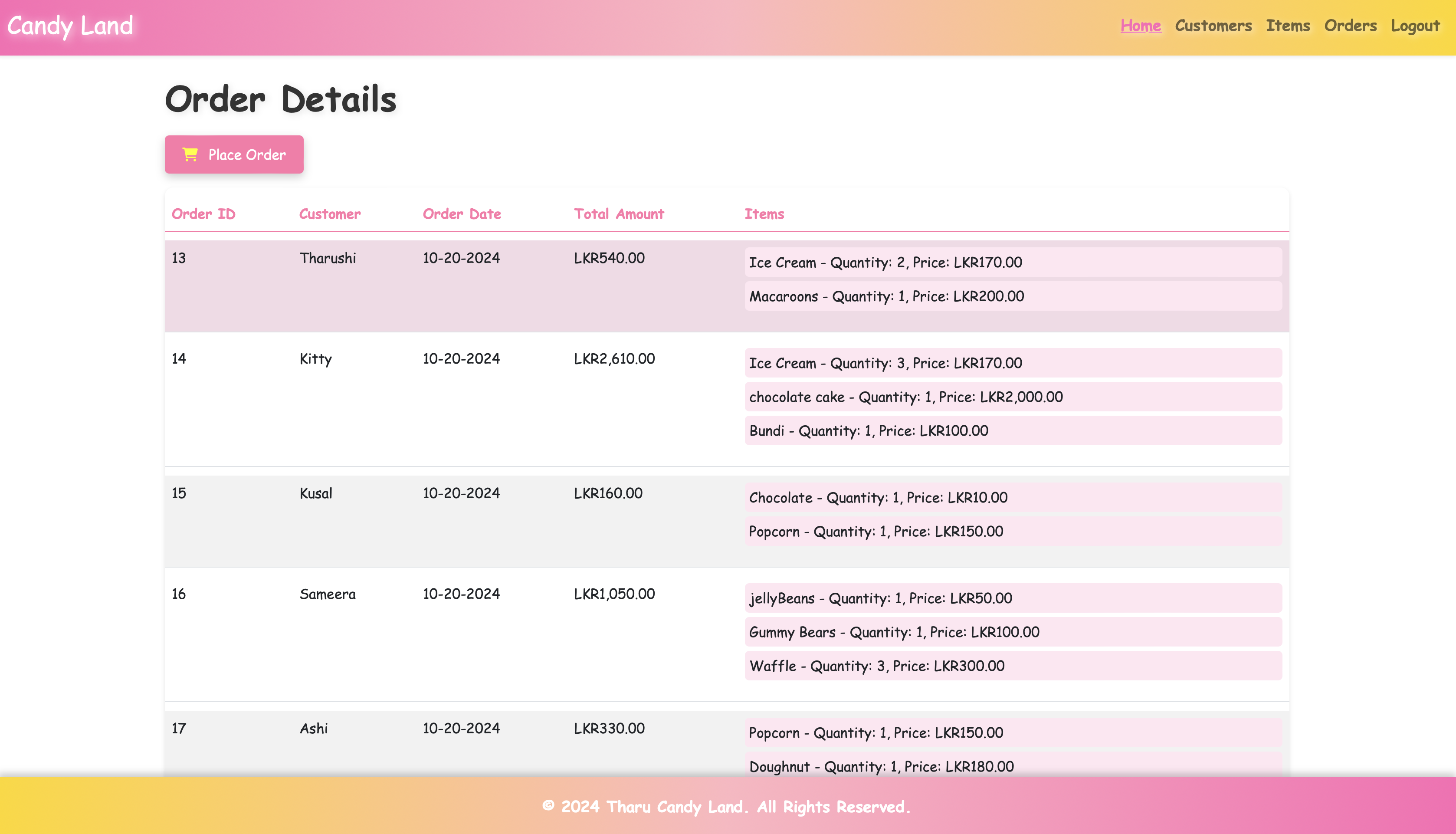Click the Place Order button
Image resolution: width=1456 pixels, height=834 pixels.
click(234, 154)
